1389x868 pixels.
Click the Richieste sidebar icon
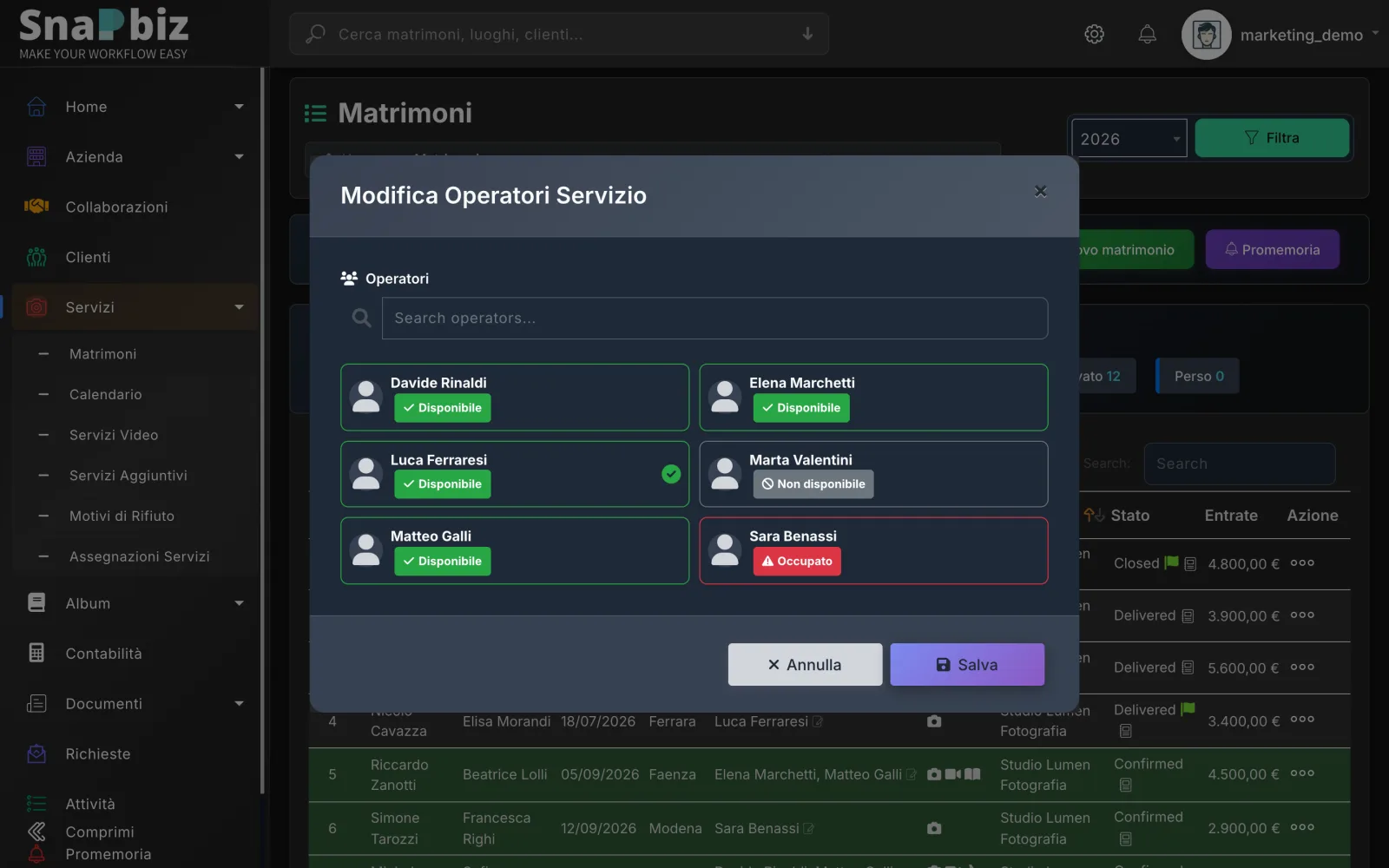coord(36,754)
